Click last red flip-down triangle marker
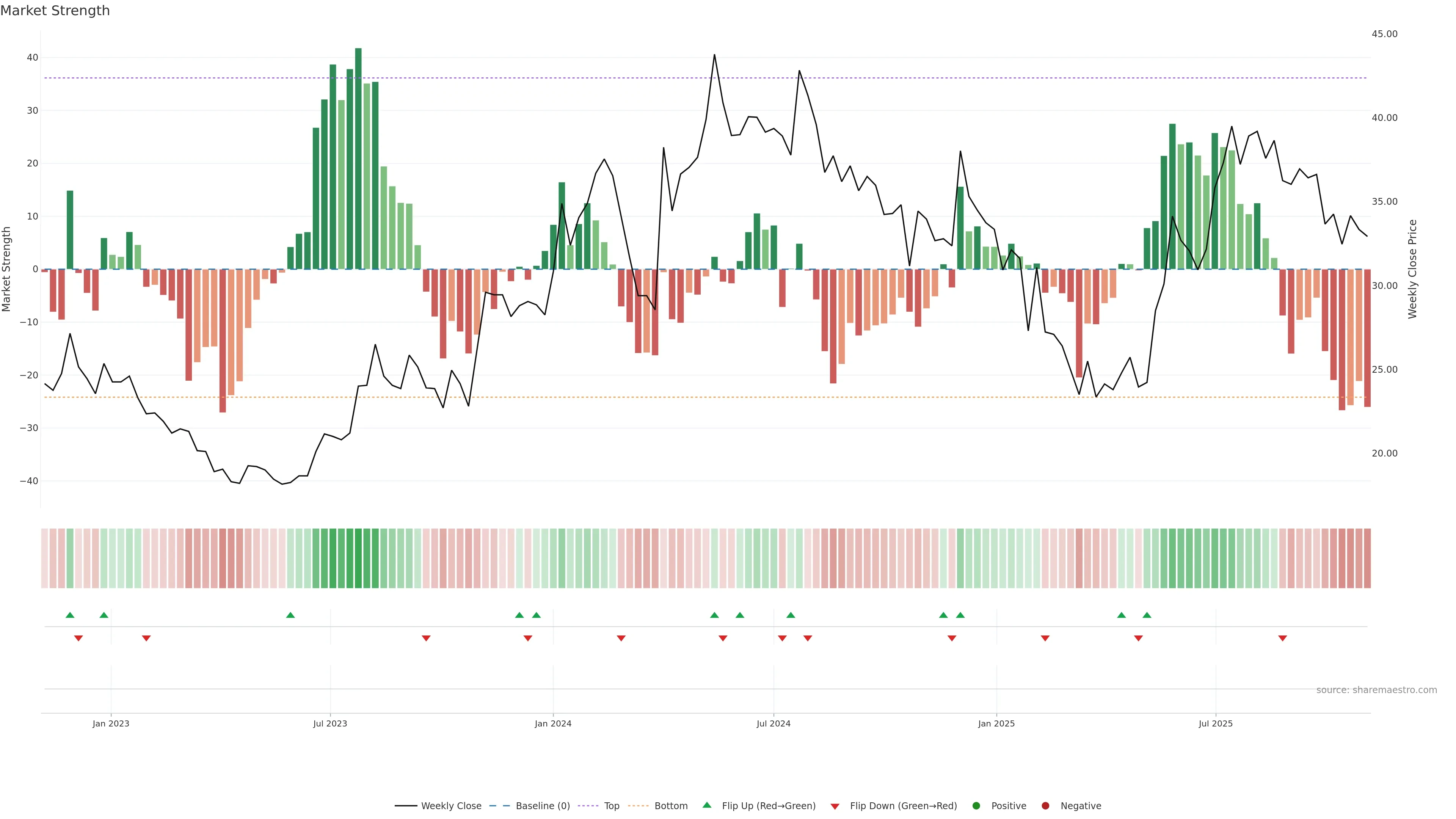The width and height of the screenshot is (1456, 819). point(1282,638)
